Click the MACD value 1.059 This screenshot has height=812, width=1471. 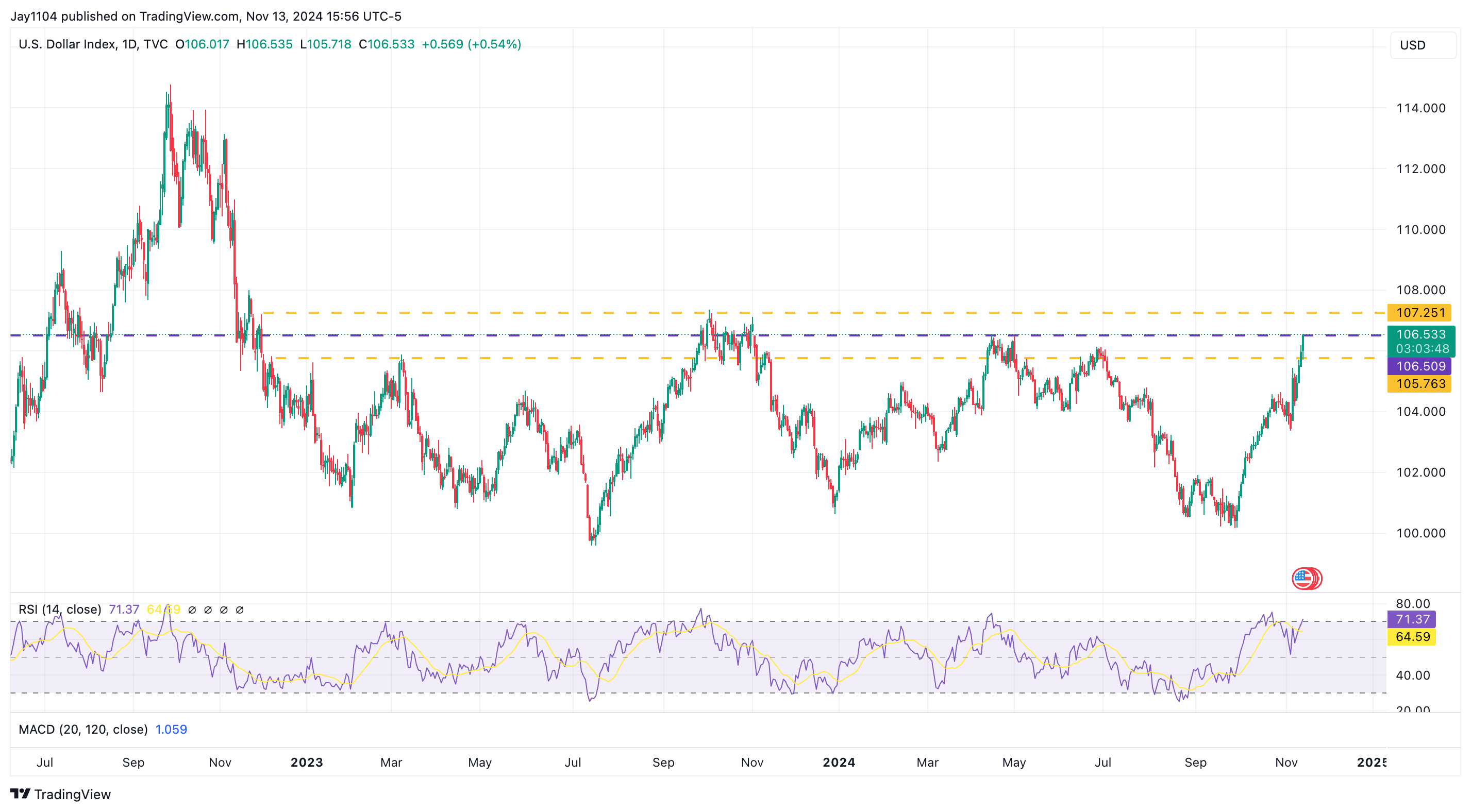(171, 729)
